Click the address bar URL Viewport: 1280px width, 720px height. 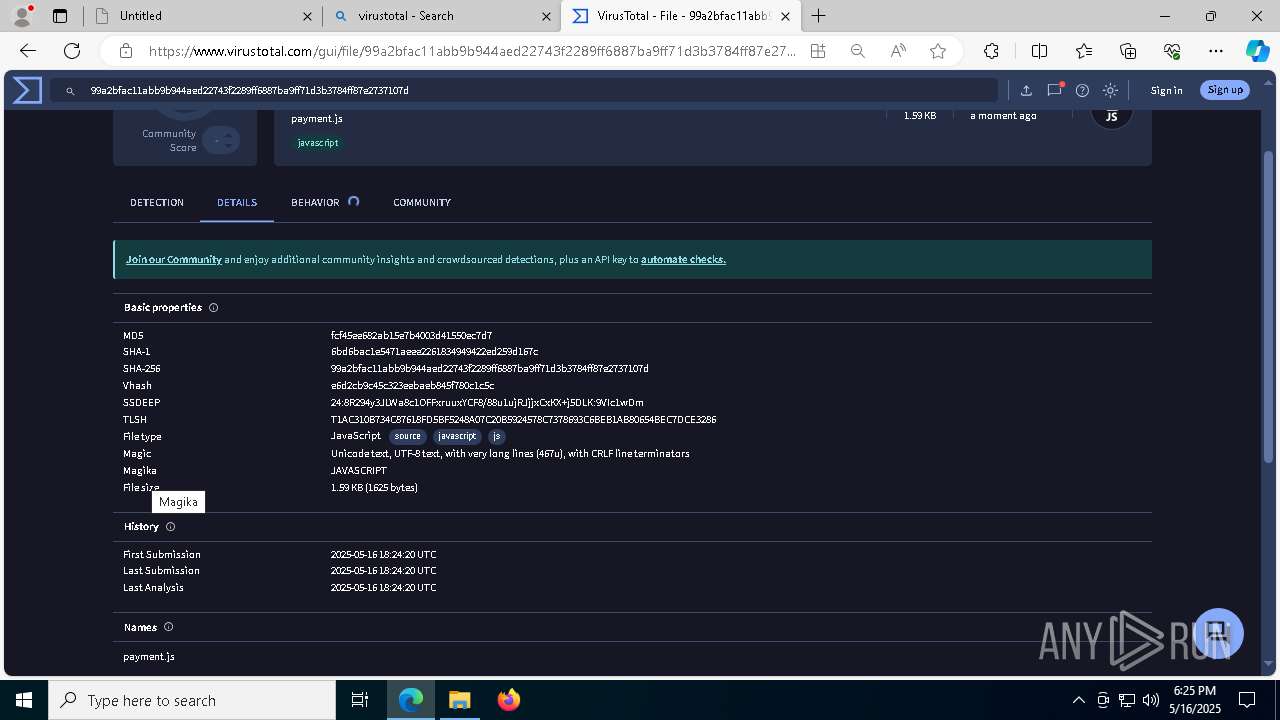click(472, 51)
